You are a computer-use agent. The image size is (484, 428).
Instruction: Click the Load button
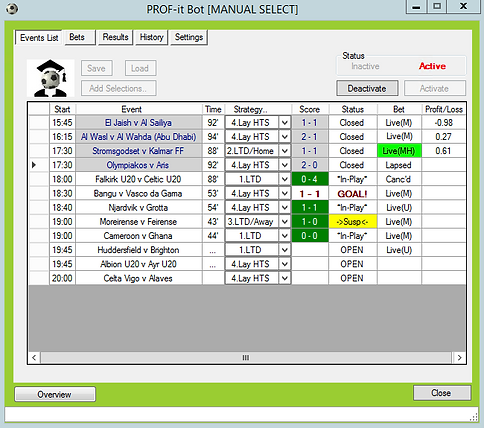click(140, 68)
